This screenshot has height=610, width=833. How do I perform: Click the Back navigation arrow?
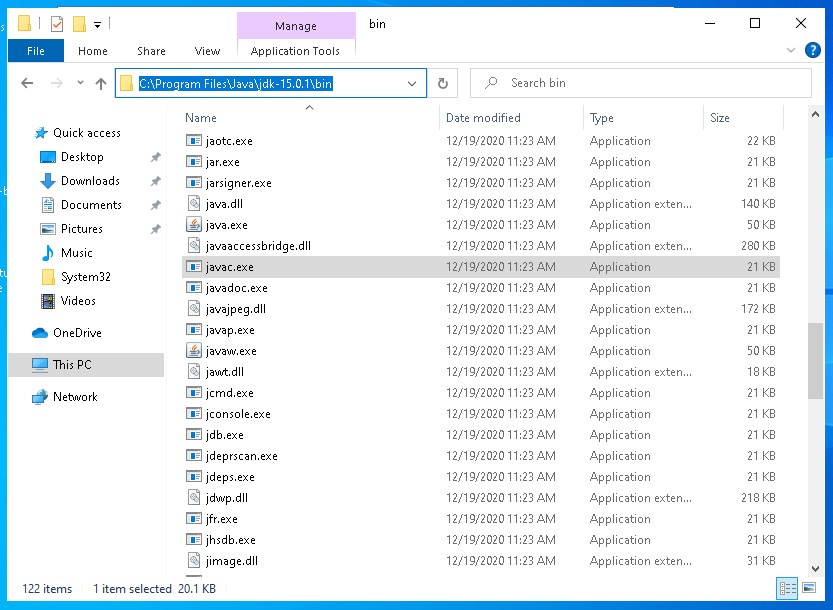tap(27, 83)
